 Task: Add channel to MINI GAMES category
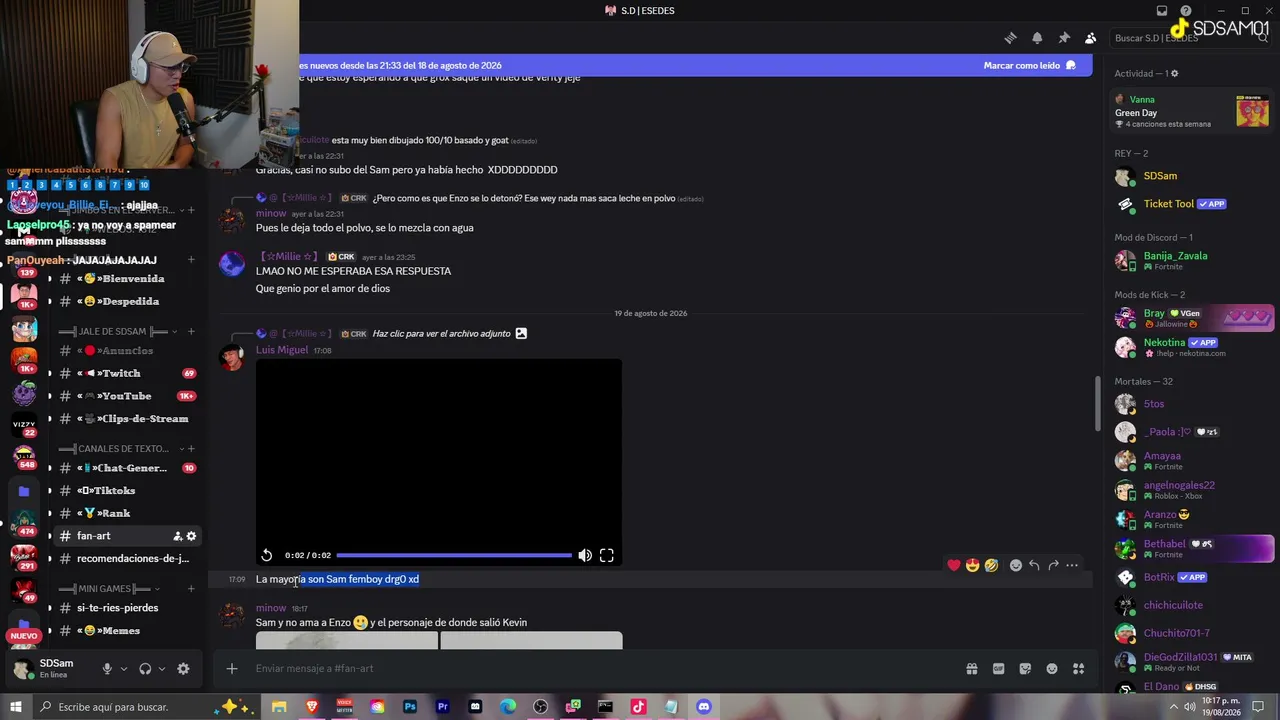191,588
